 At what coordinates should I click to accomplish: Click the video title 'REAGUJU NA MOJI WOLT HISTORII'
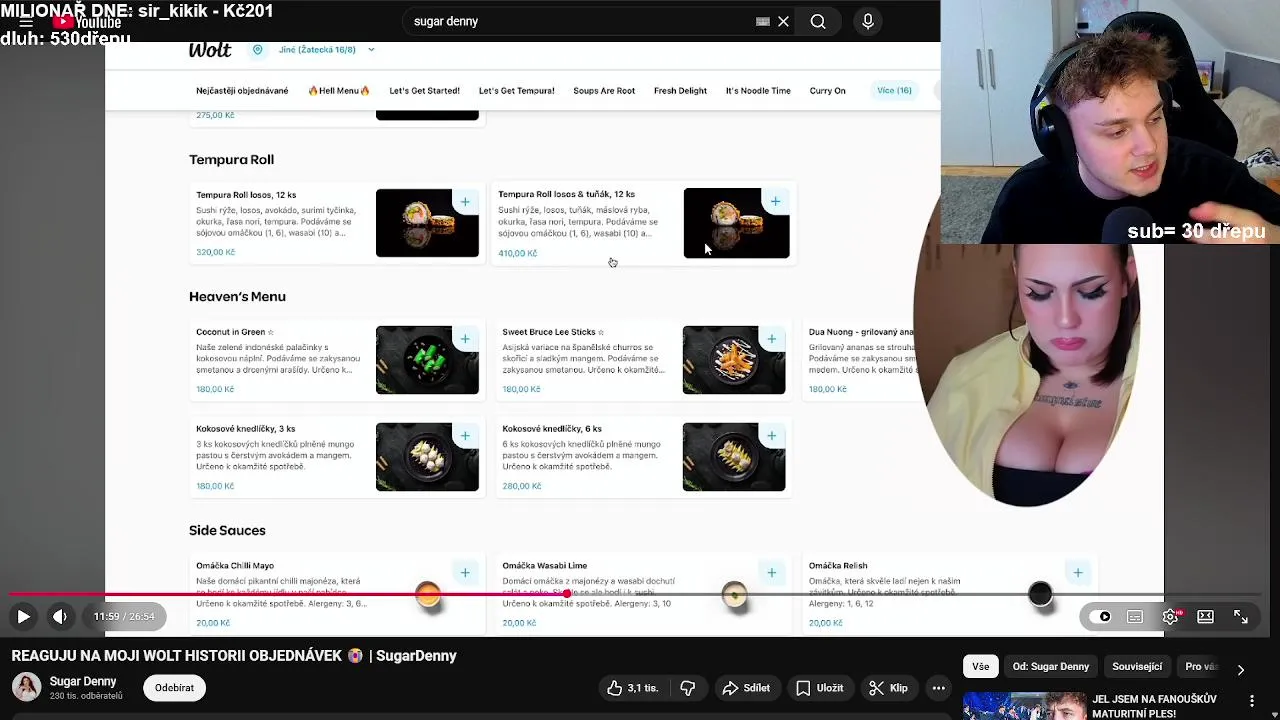point(234,656)
